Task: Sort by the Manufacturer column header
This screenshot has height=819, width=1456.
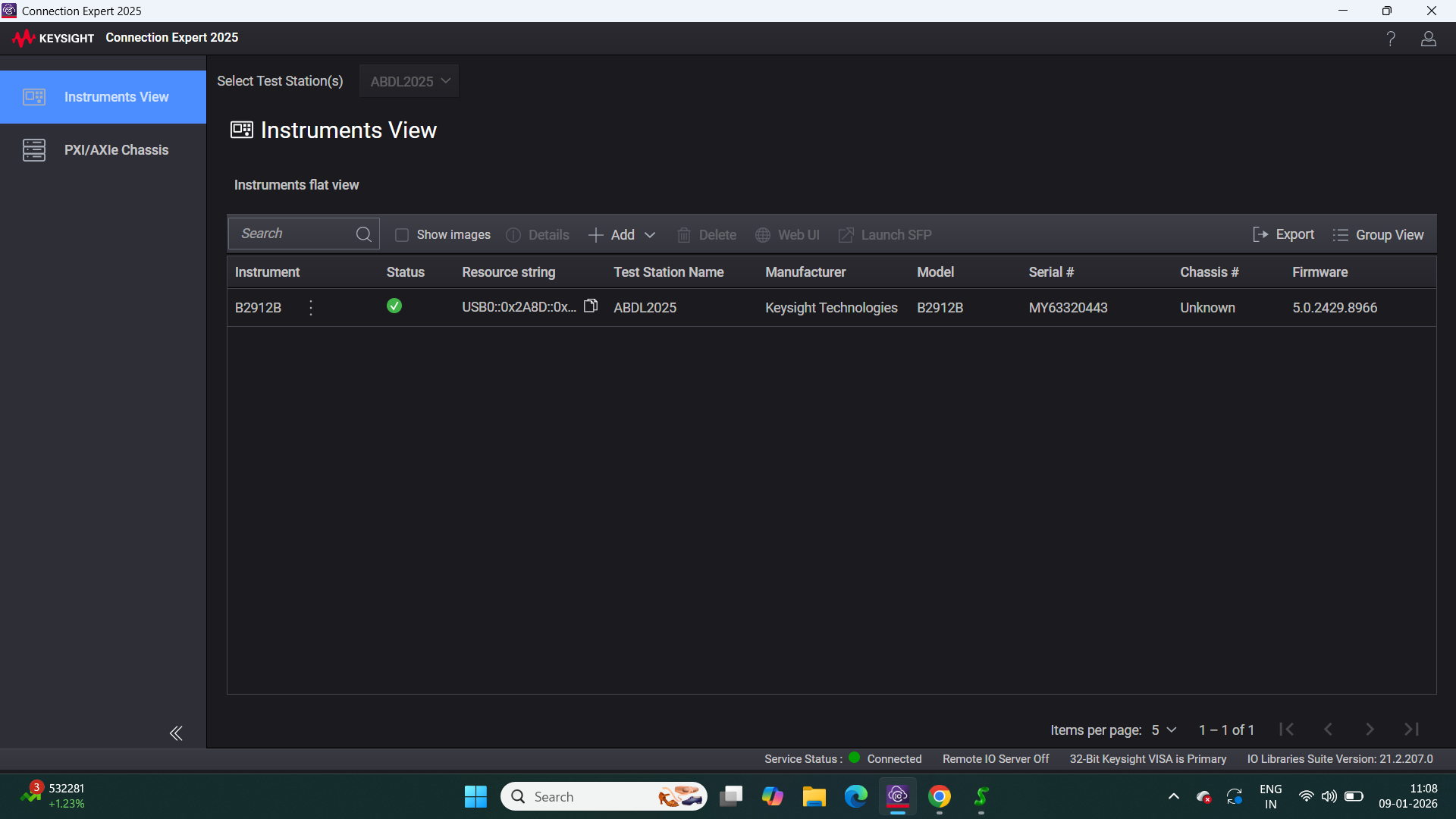Action: point(805,272)
